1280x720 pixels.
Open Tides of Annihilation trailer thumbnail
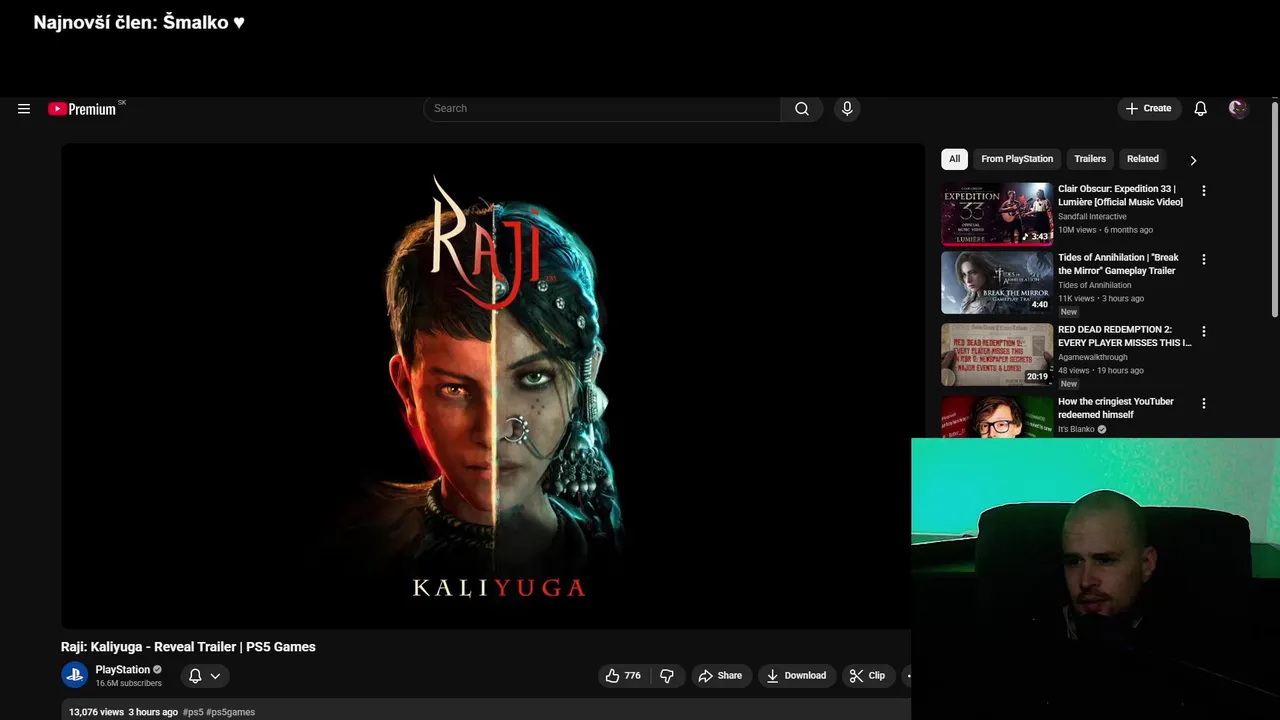pyautogui.click(x=997, y=283)
